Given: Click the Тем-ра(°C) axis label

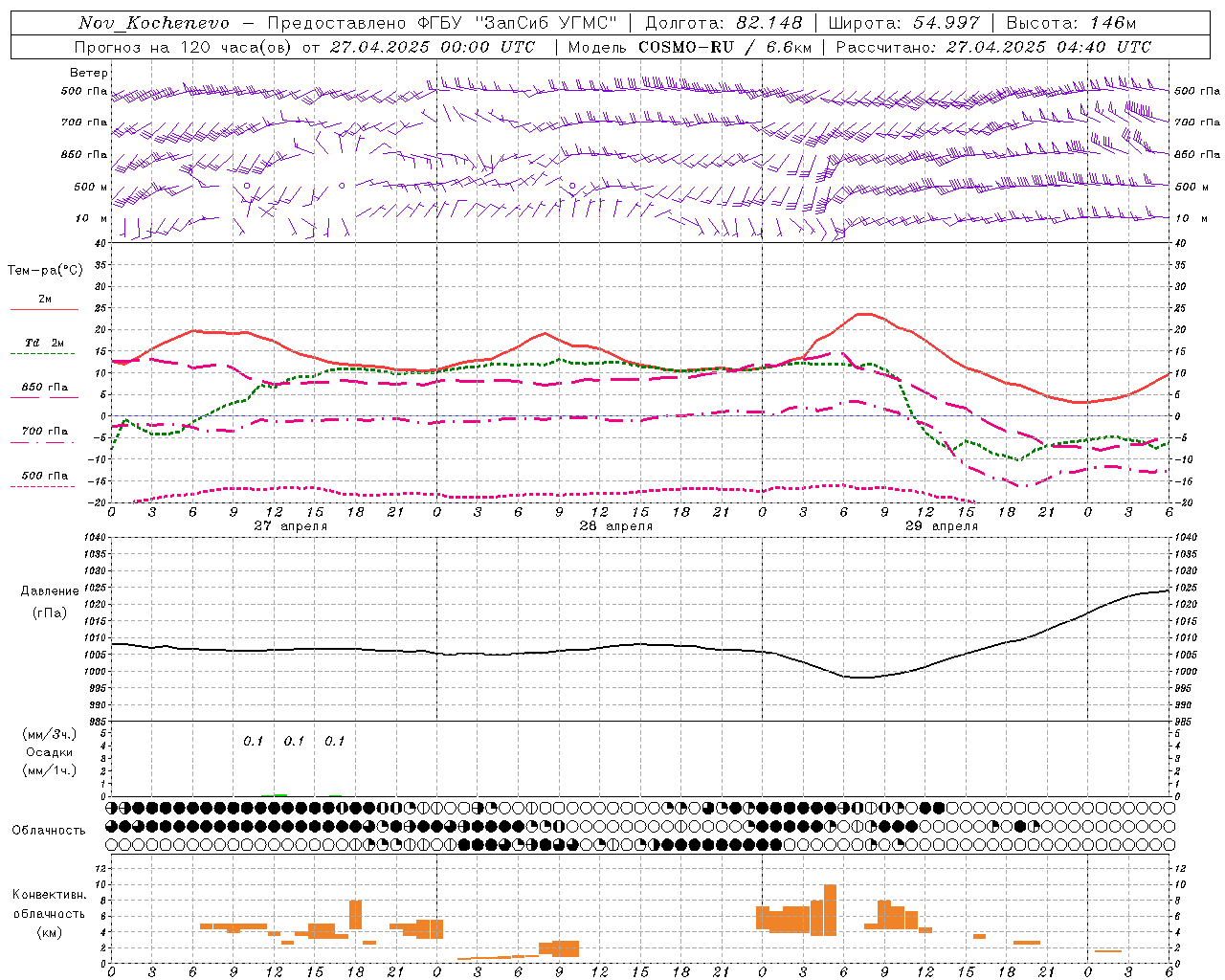Looking at the screenshot, I should tap(45, 271).
